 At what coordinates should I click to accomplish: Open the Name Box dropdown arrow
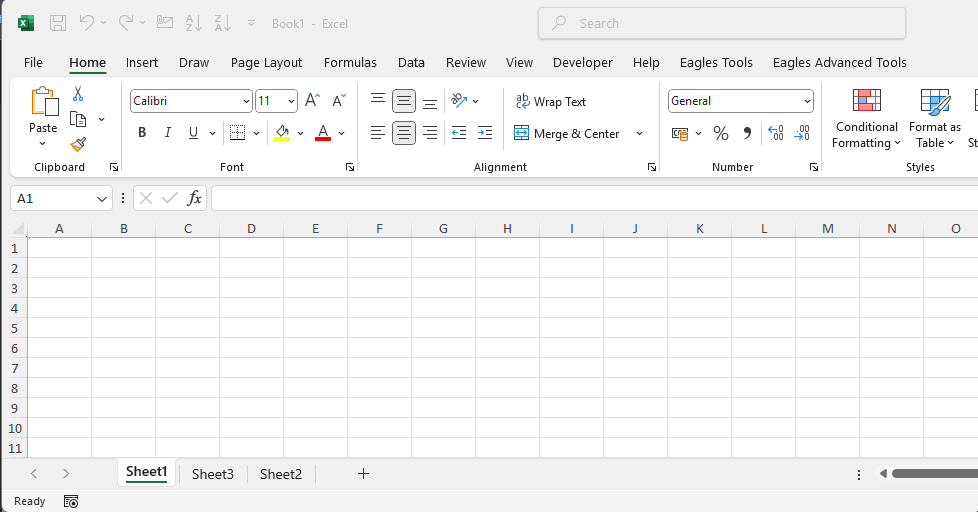102,199
